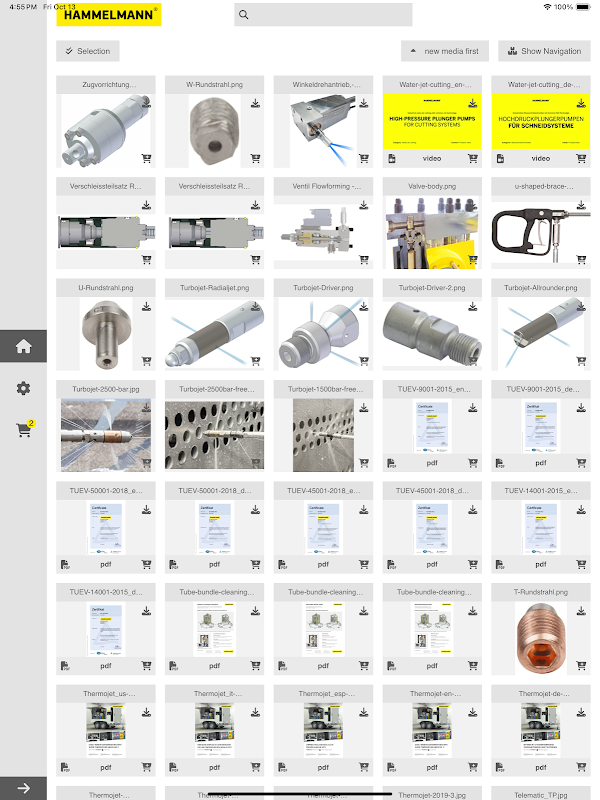Screen dimensions: 600x800
Task: Add Thermojet_it pdf to cart
Action: click(255, 767)
